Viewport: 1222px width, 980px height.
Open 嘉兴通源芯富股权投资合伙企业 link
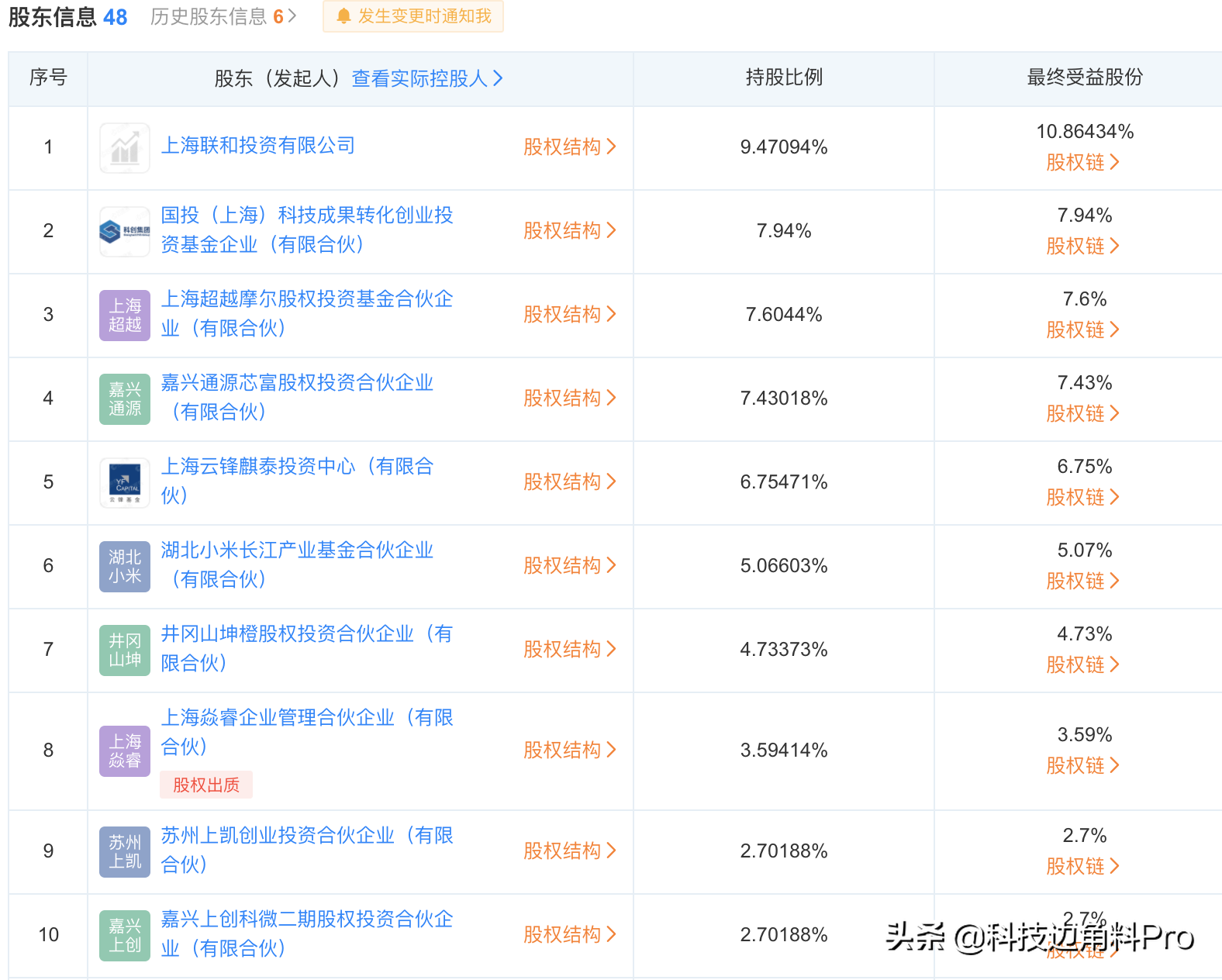297,397
